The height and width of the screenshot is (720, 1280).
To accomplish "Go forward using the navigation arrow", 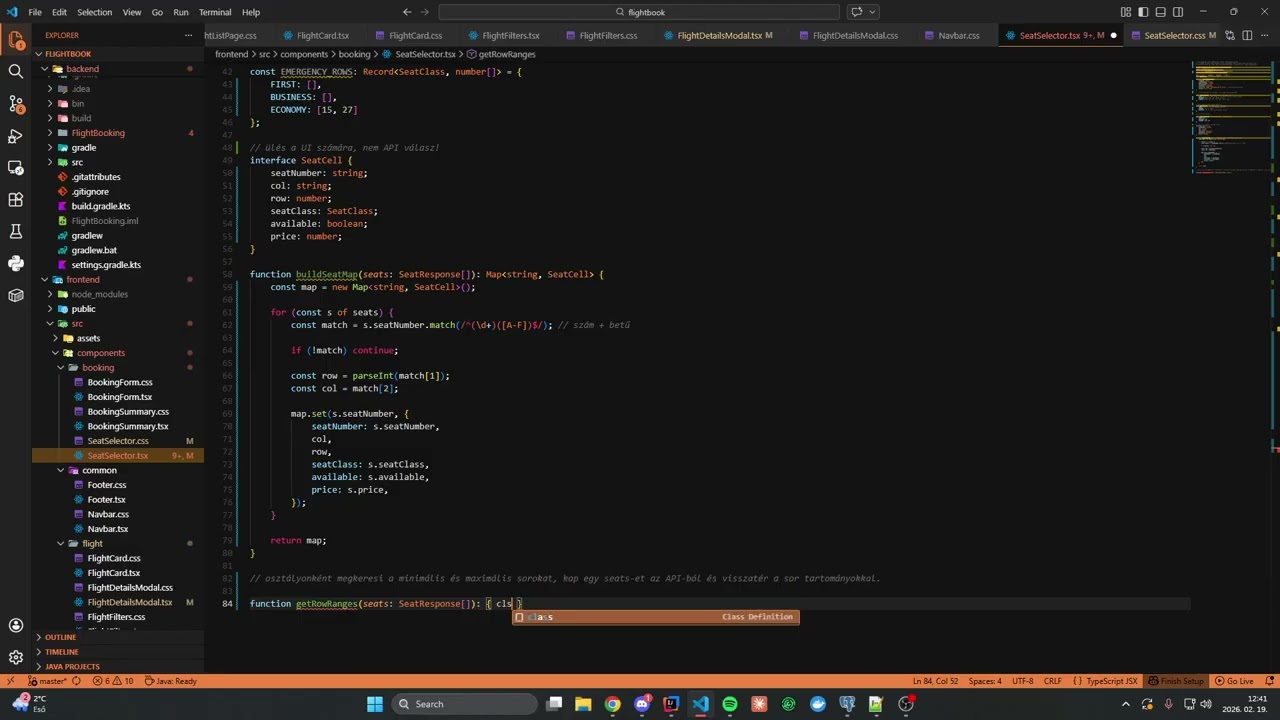I will 426,12.
